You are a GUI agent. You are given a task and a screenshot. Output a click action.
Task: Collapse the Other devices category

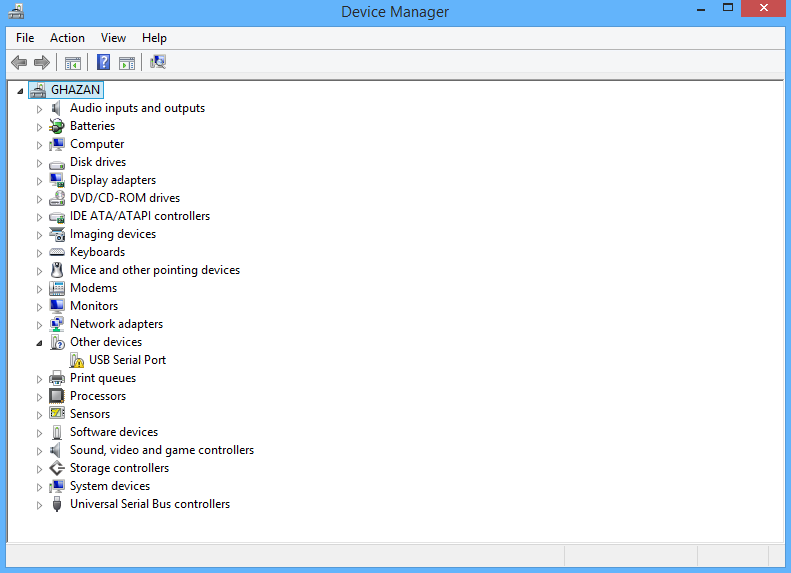point(40,343)
